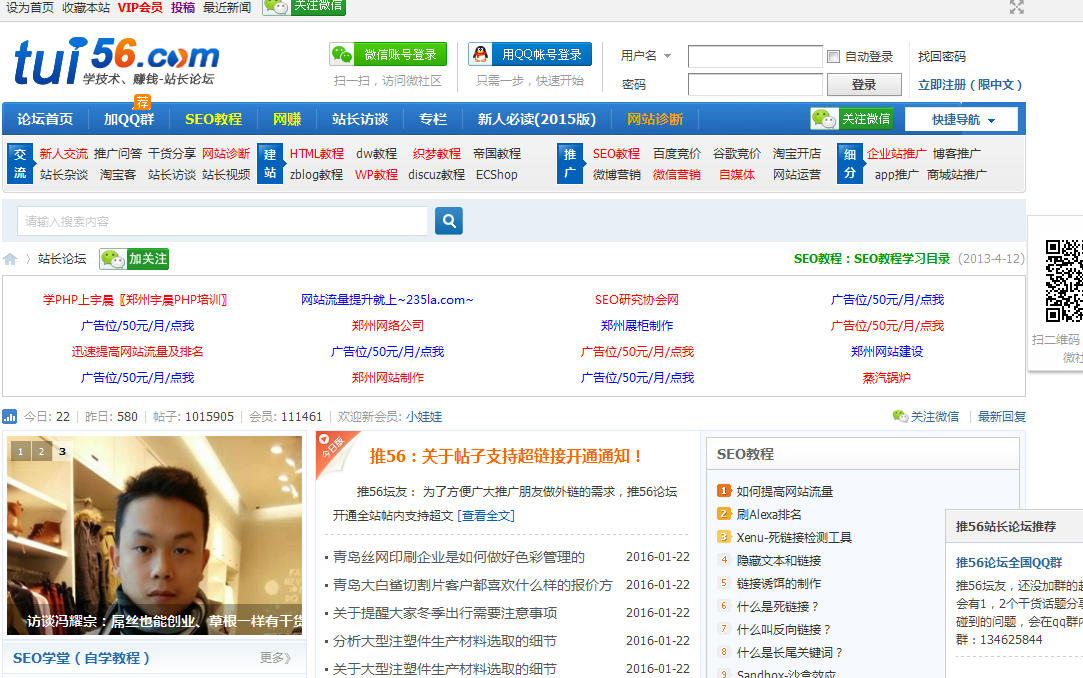Open the 郑州网站建设 ad link
Image resolution: width=1083 pixels, height=678 pixels.
tap(887, 351)
